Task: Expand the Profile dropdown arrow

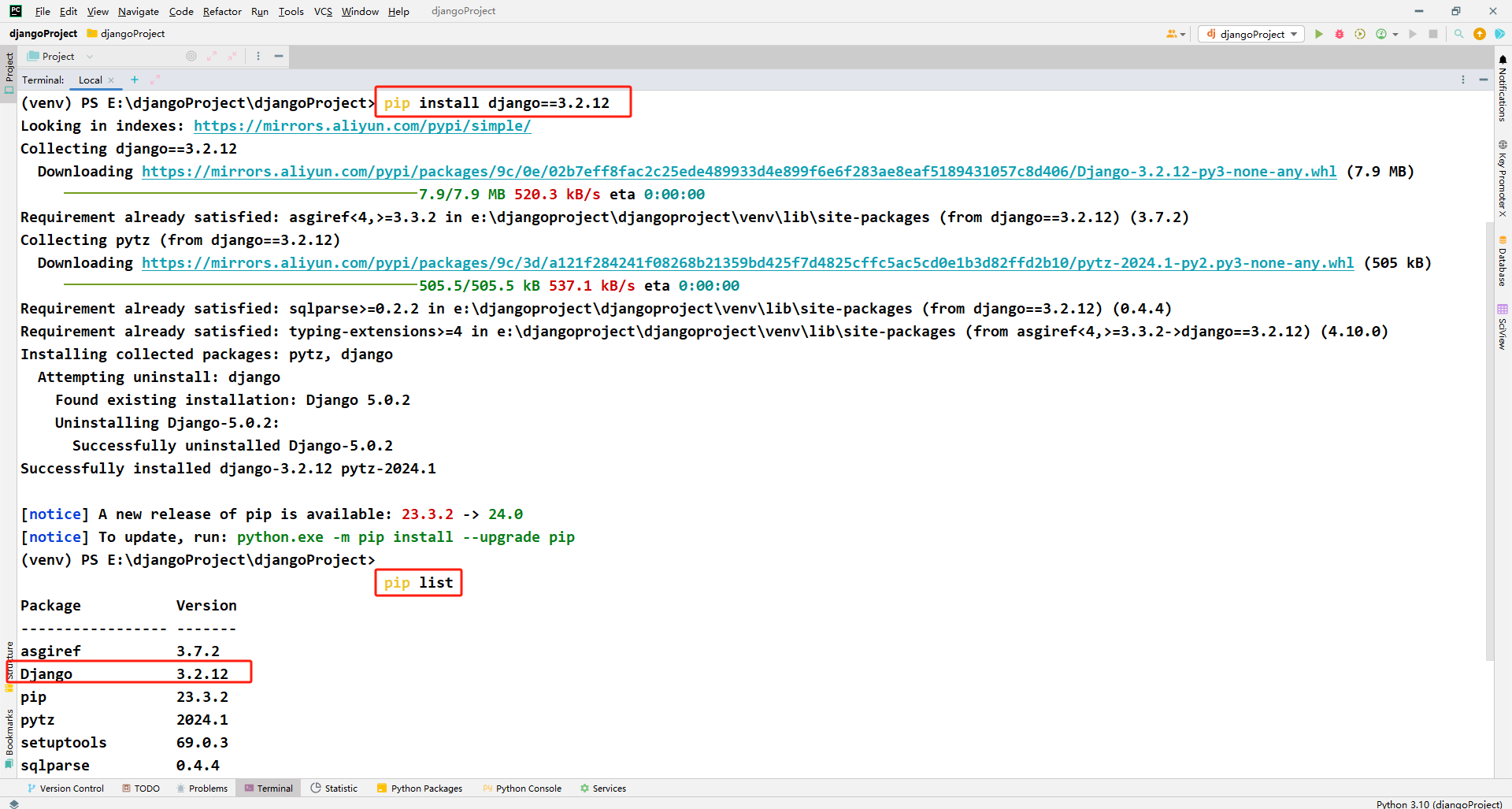Action: point(1395,34)
